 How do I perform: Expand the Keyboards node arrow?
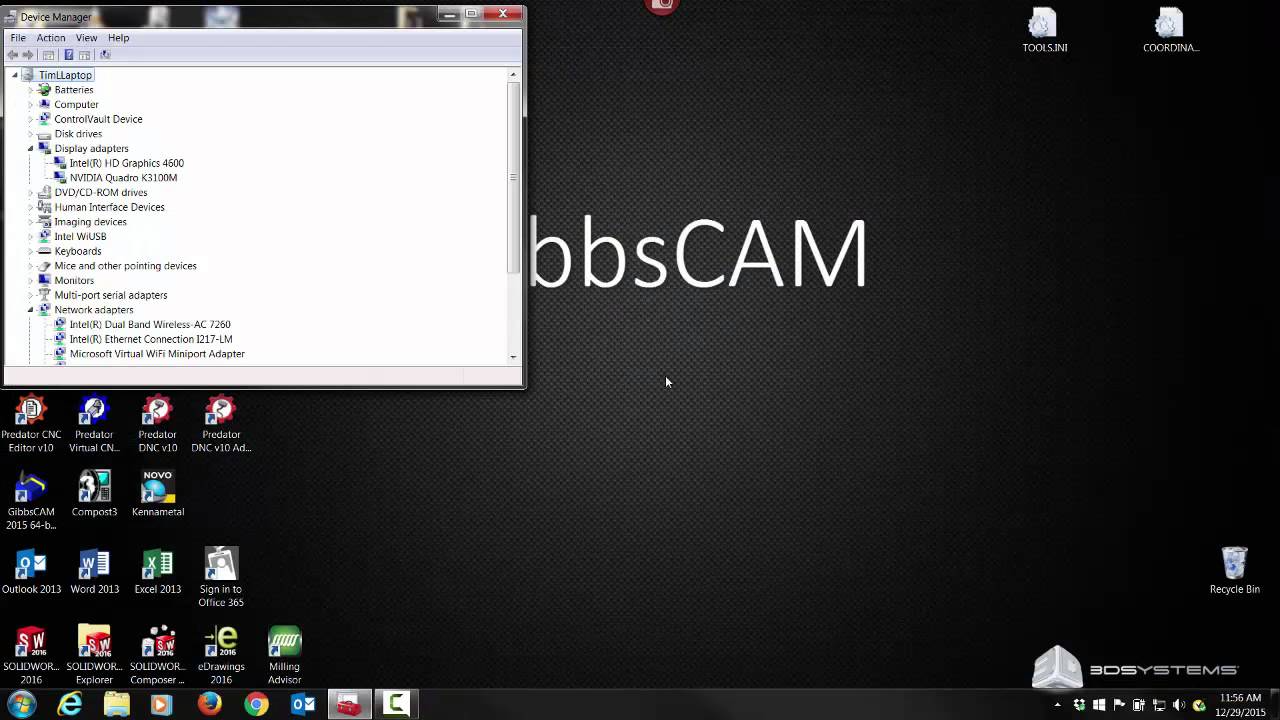[x=31, y=251]
